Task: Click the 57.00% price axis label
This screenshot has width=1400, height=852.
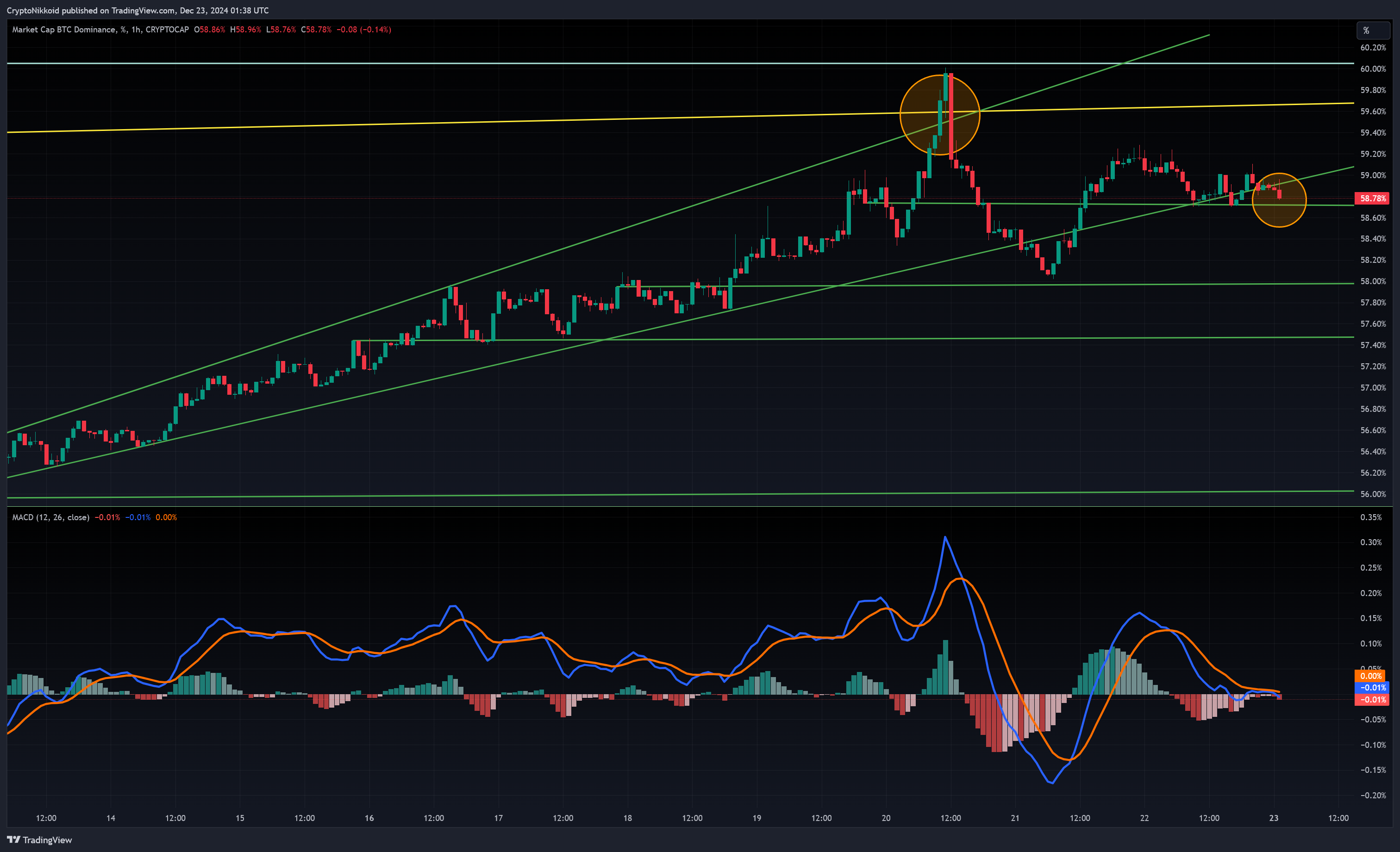Action: 1373,388
